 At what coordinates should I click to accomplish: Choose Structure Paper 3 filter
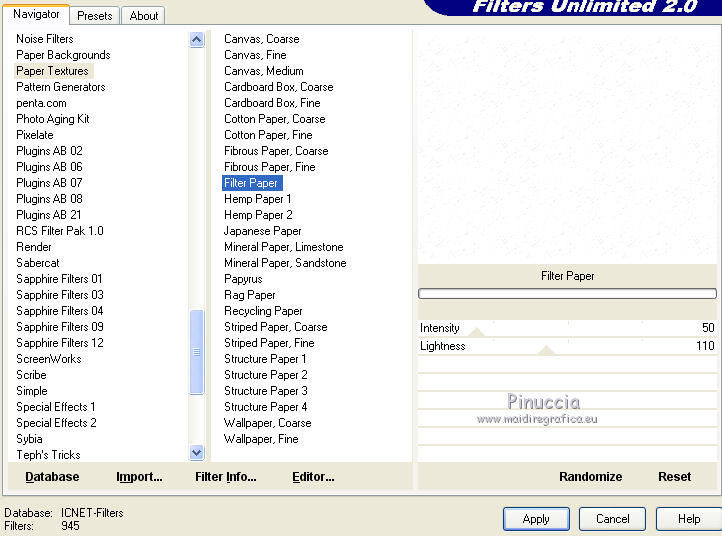coord(265,391)
